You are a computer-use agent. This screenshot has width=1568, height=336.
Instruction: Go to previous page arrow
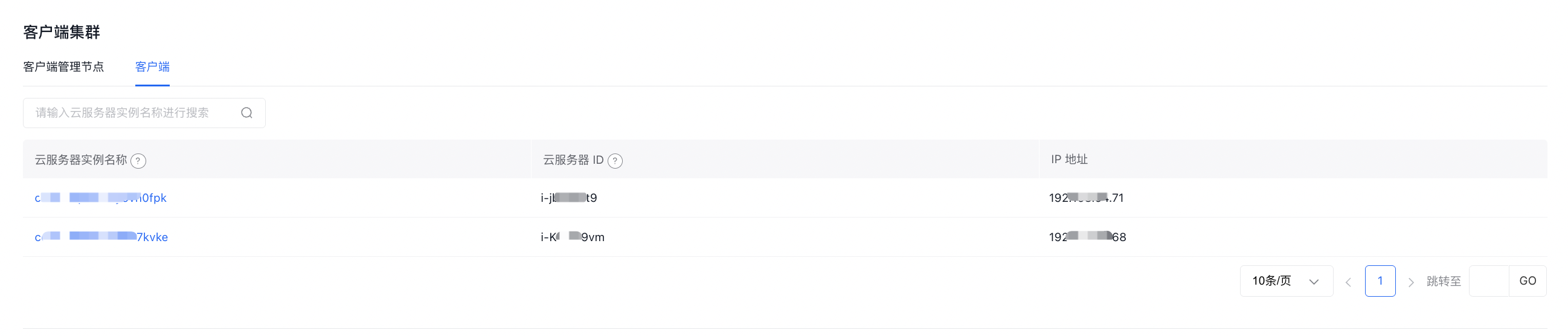[1348, 282]
